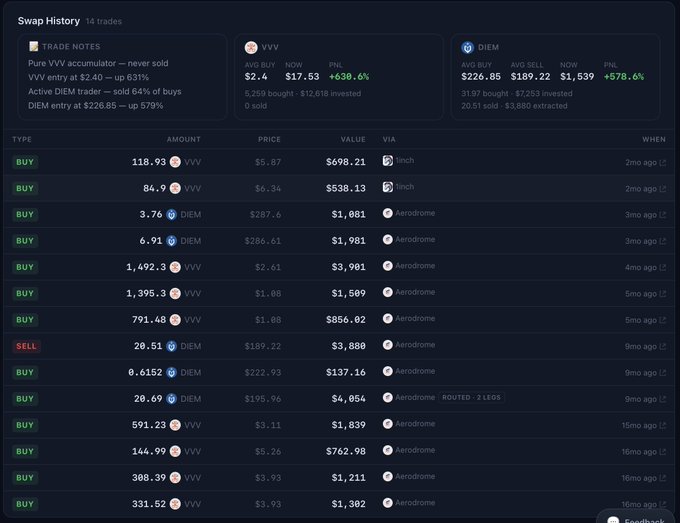The height and width of the screenshot is (523, 680).
Task: Sort by the WHEN column header
Action: [654, 139]
